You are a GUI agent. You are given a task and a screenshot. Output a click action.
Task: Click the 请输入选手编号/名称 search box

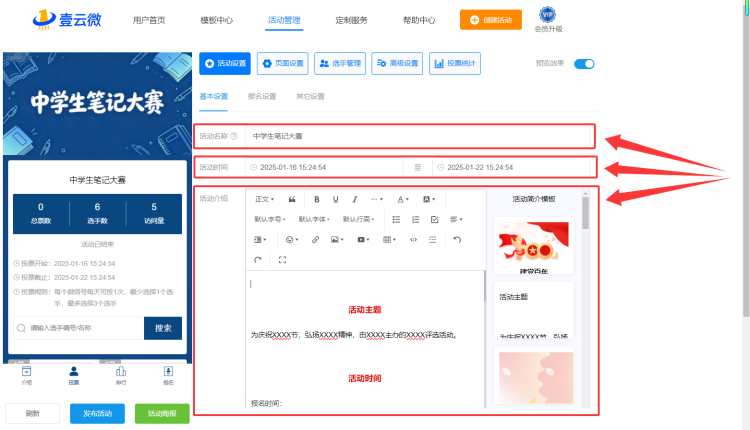click(78, 328)
